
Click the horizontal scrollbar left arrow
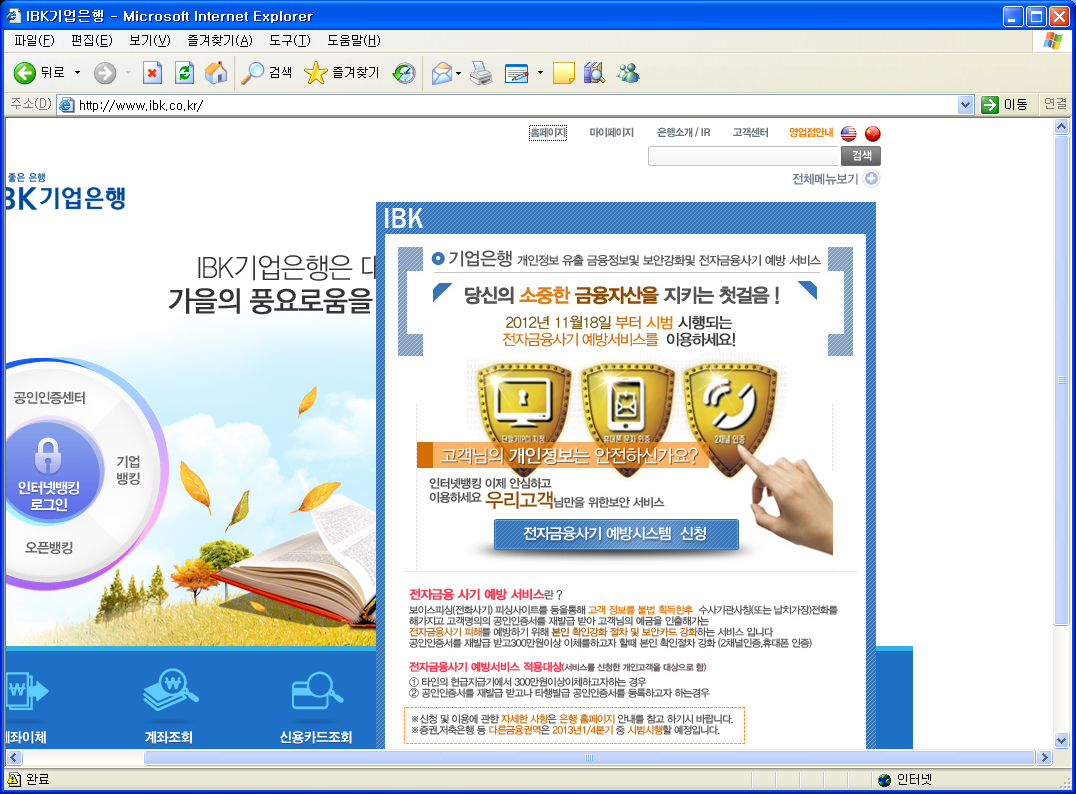(14, 758)
